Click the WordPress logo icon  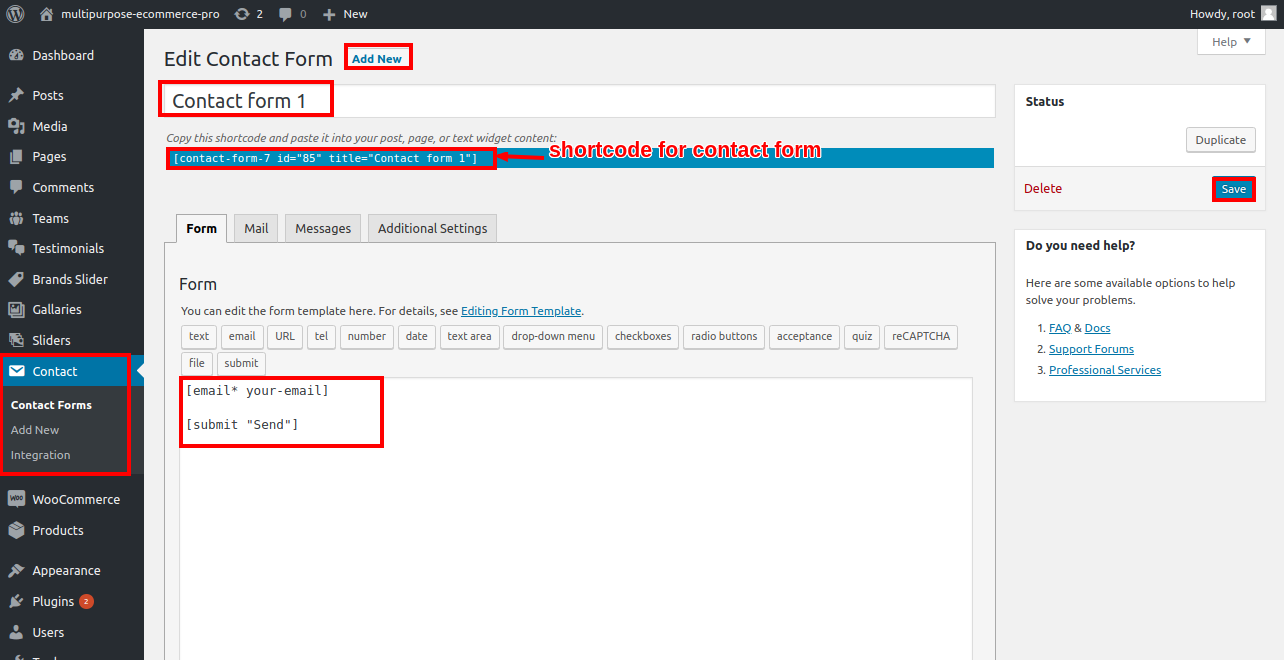(x=15, y=14)
